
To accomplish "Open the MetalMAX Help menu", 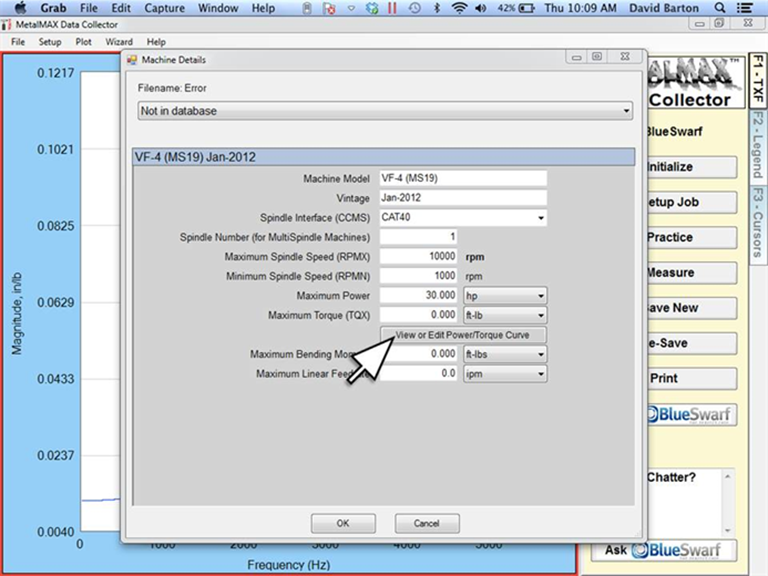I will point(156,42).
